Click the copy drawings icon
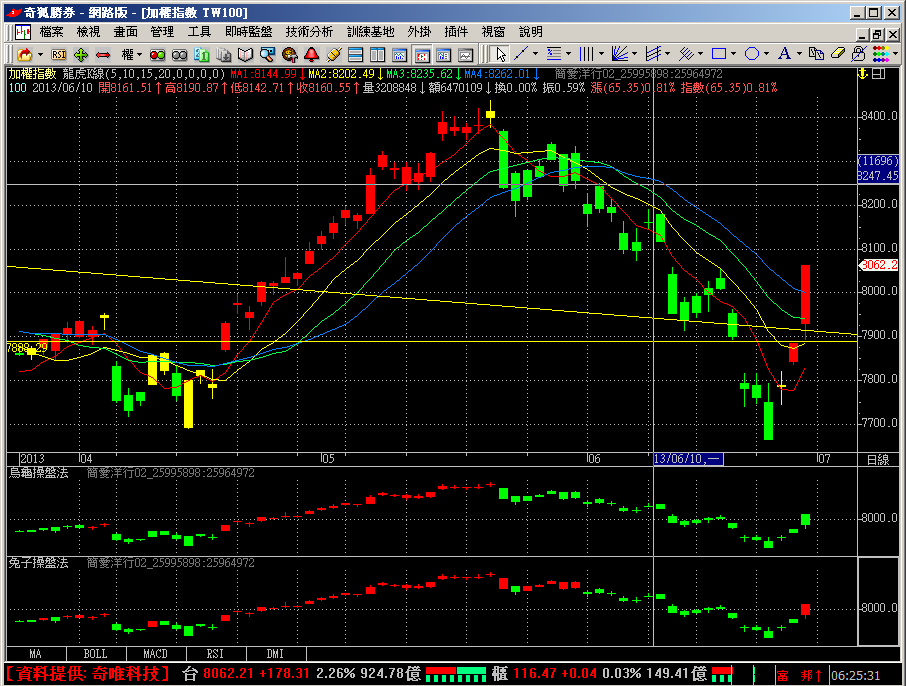906x686 pixels. click(816, 54)
